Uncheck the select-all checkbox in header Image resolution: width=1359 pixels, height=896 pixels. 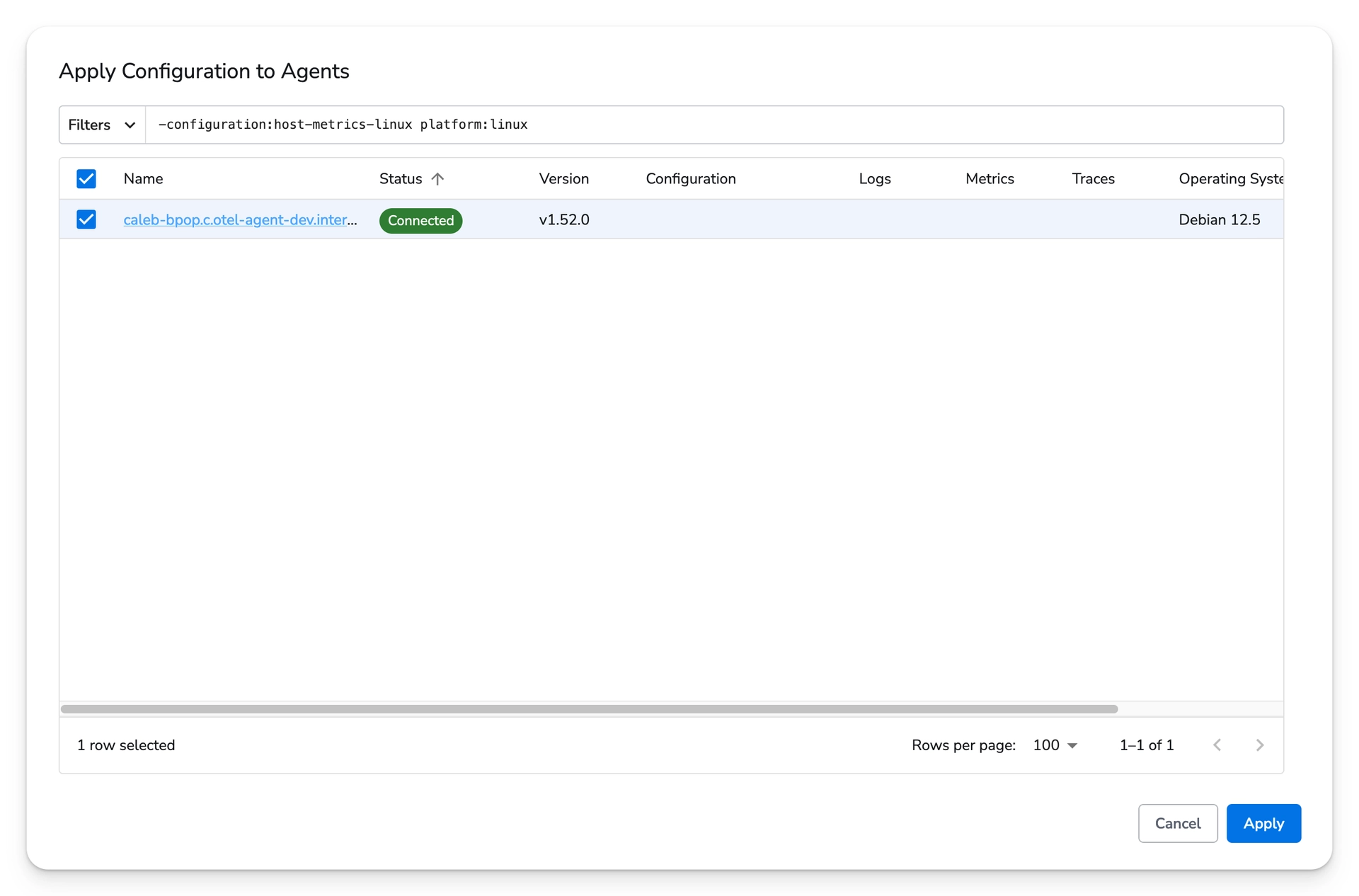pos(86,178)
